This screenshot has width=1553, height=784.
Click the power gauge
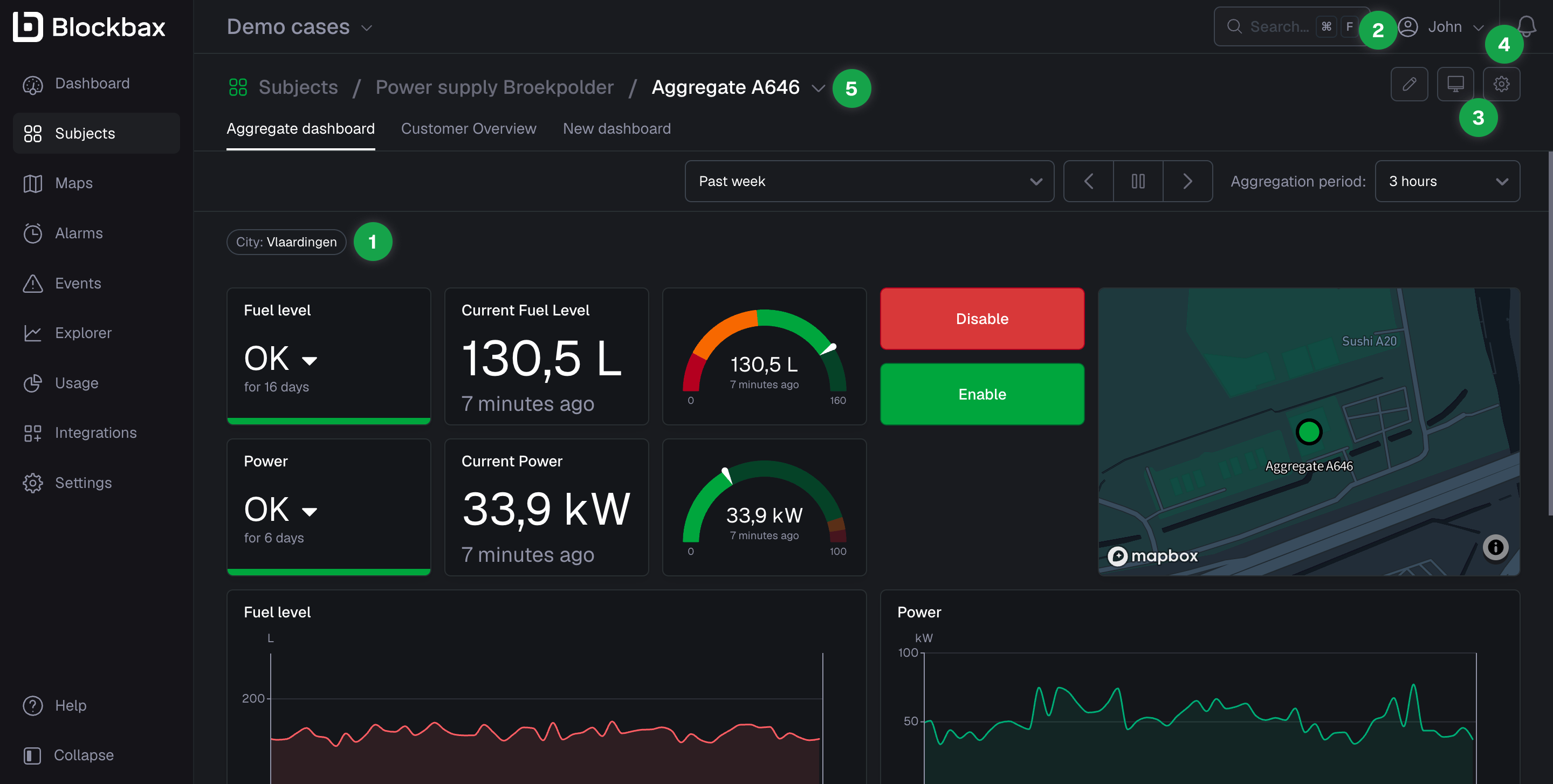(x=764, y=507)
